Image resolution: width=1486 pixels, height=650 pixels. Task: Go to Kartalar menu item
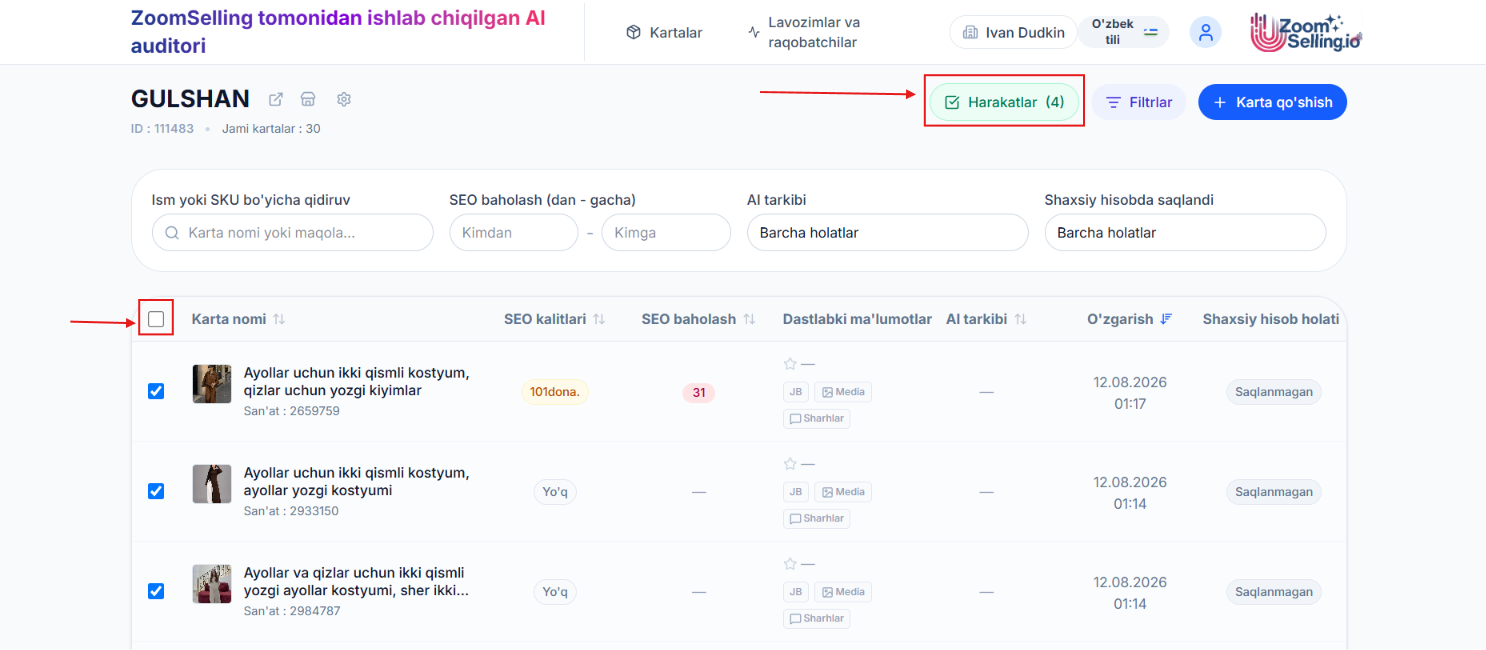(x=664, y=32)
